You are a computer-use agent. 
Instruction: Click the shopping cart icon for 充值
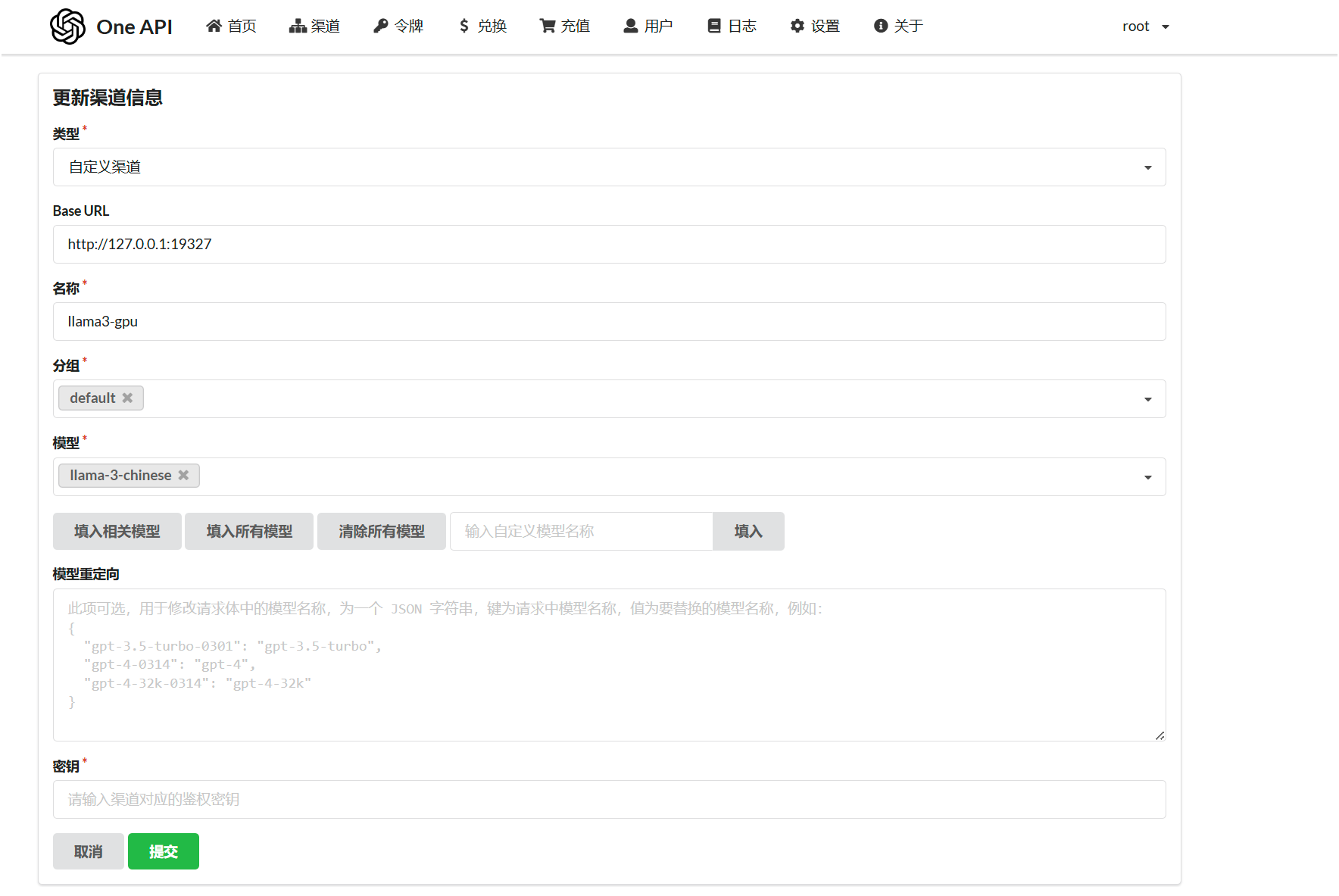547,27
